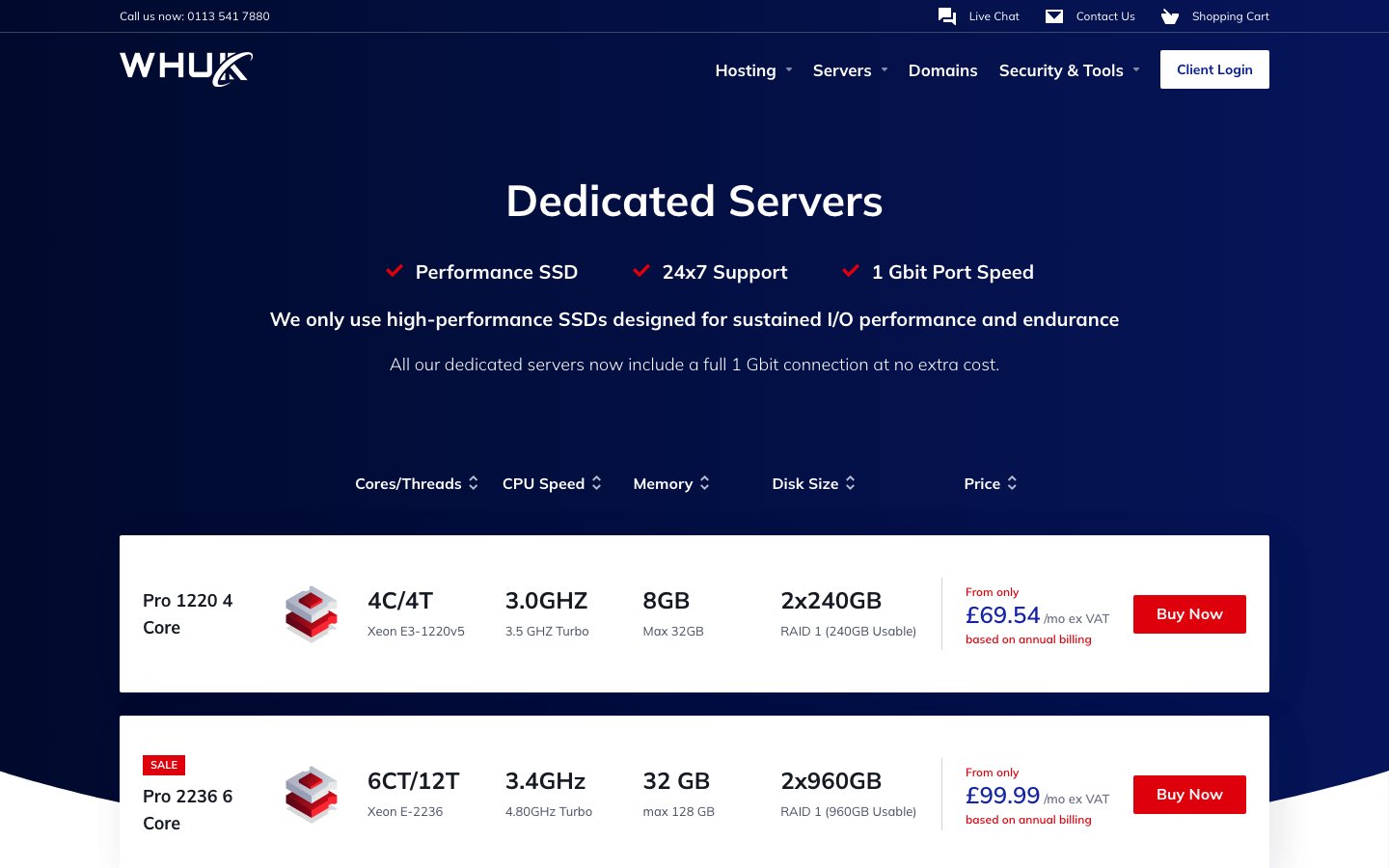Click the red server icon for Pro 2236
The image size is (1389, 868).
[x=312, y=795]
